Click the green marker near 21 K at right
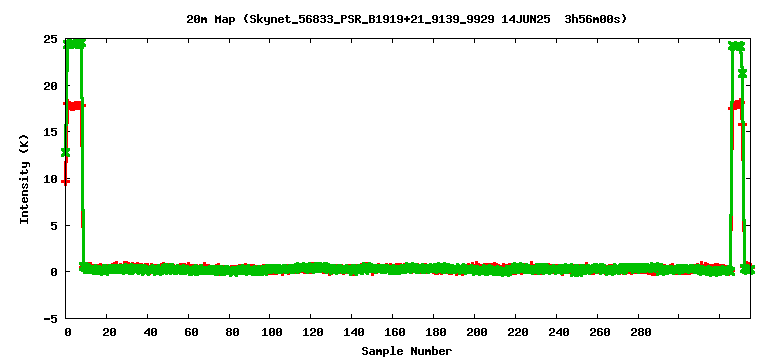Image resolution: width=768 pixels, height=360 pixels. 743,73
